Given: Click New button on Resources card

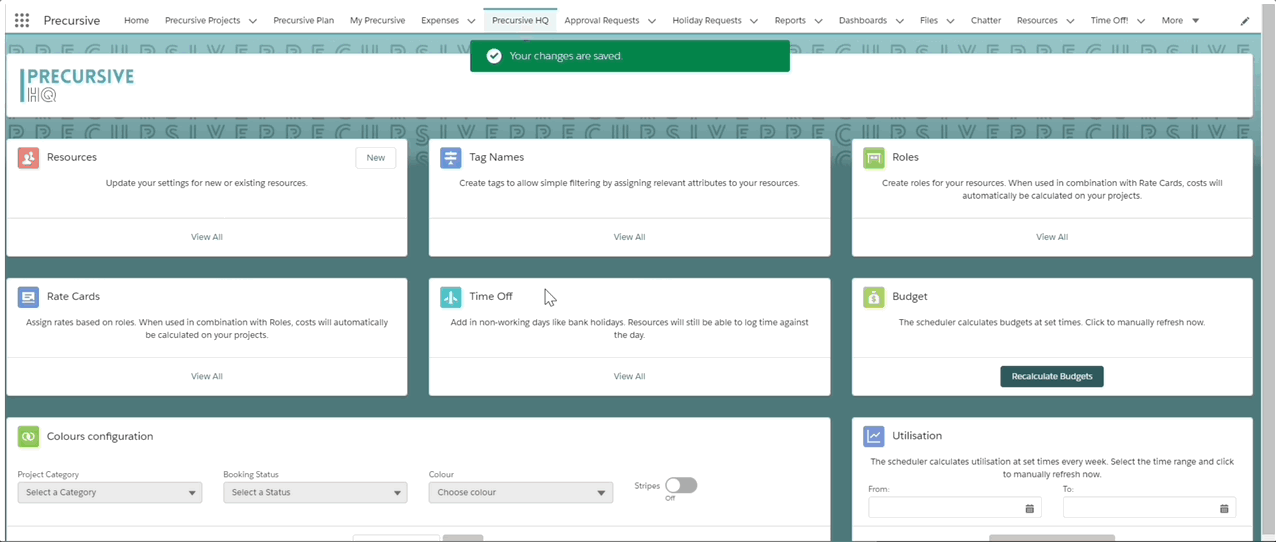Looking at the screenshot, I should click(x=376, y=158).
